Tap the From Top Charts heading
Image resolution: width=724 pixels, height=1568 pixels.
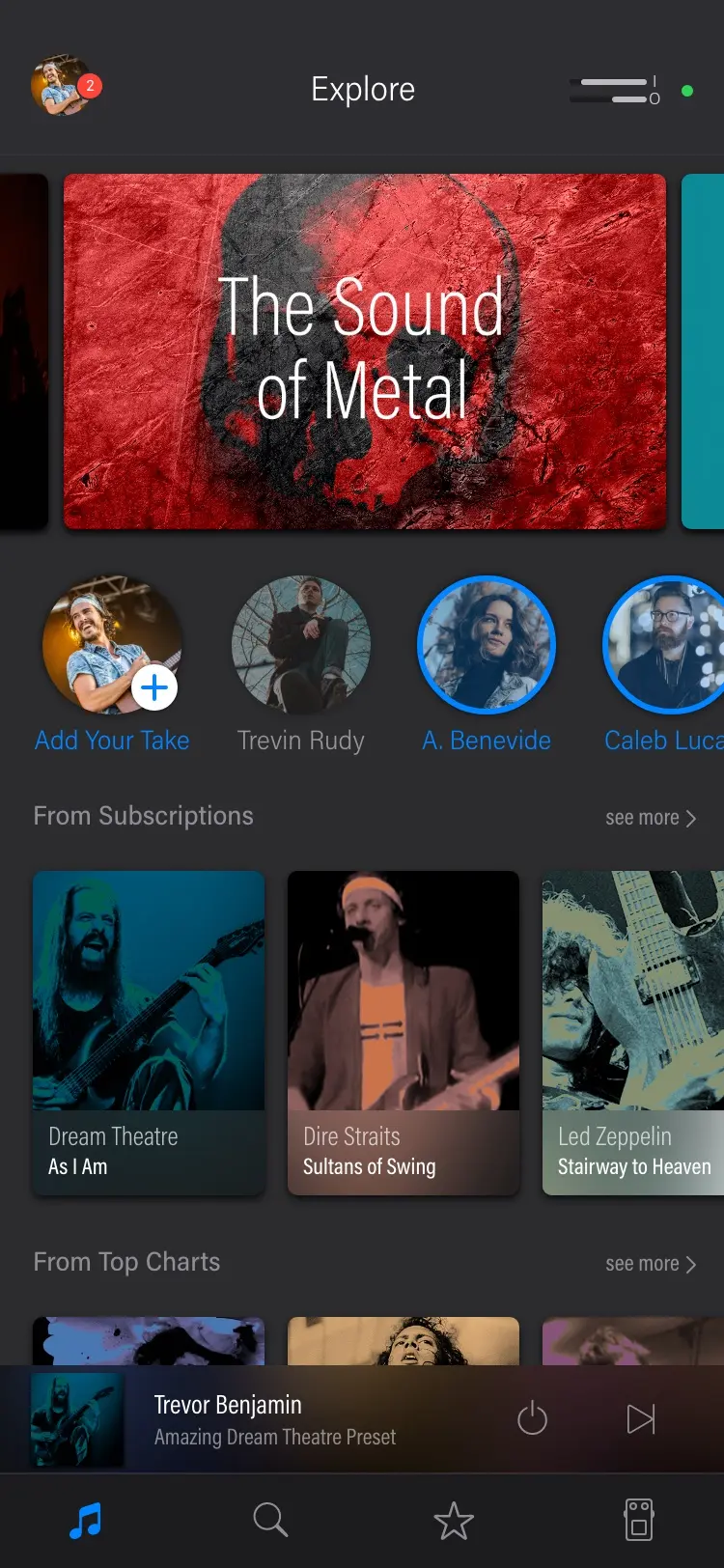click(126, 1262)
